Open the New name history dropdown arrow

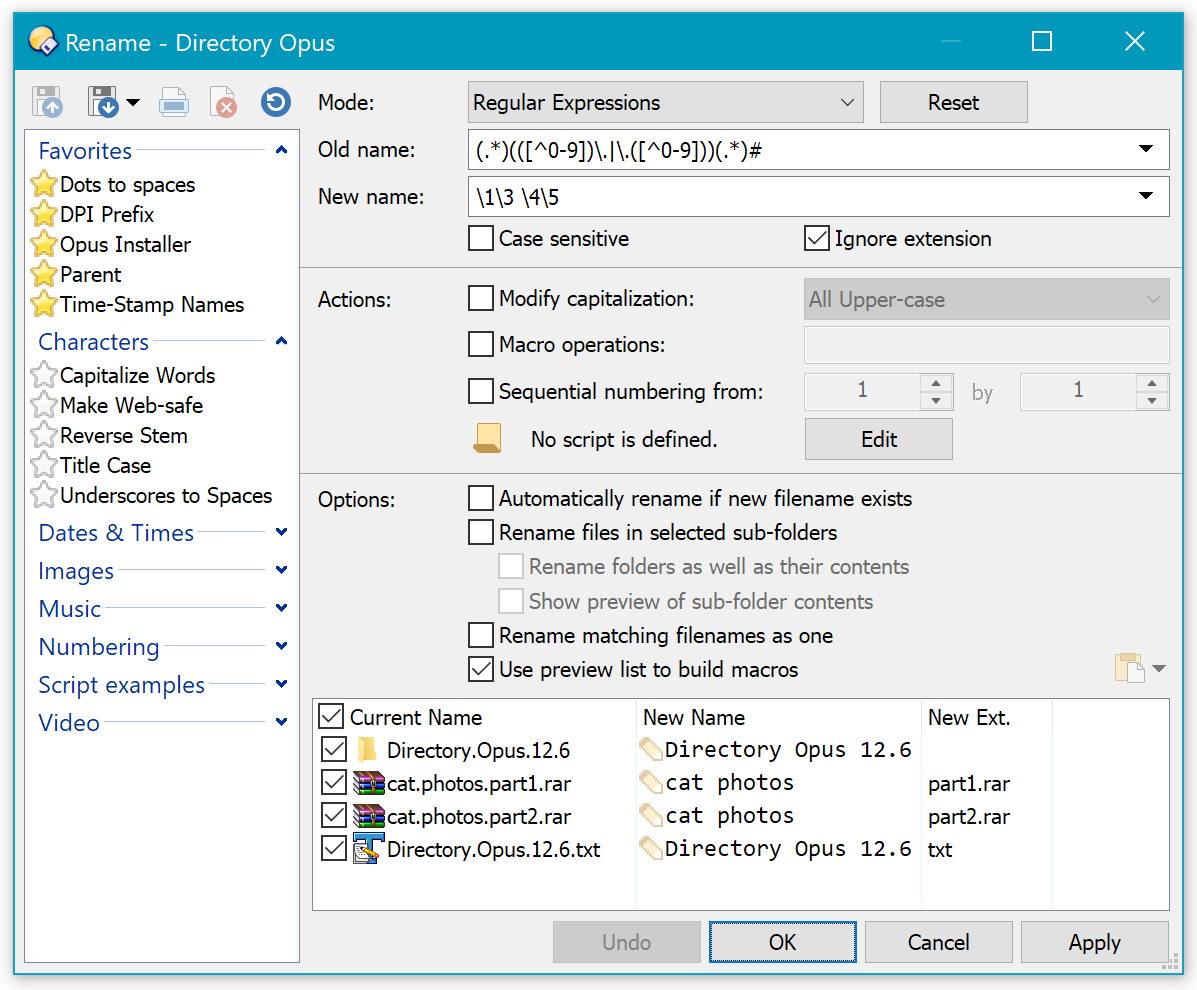[x=1145, y=196]
